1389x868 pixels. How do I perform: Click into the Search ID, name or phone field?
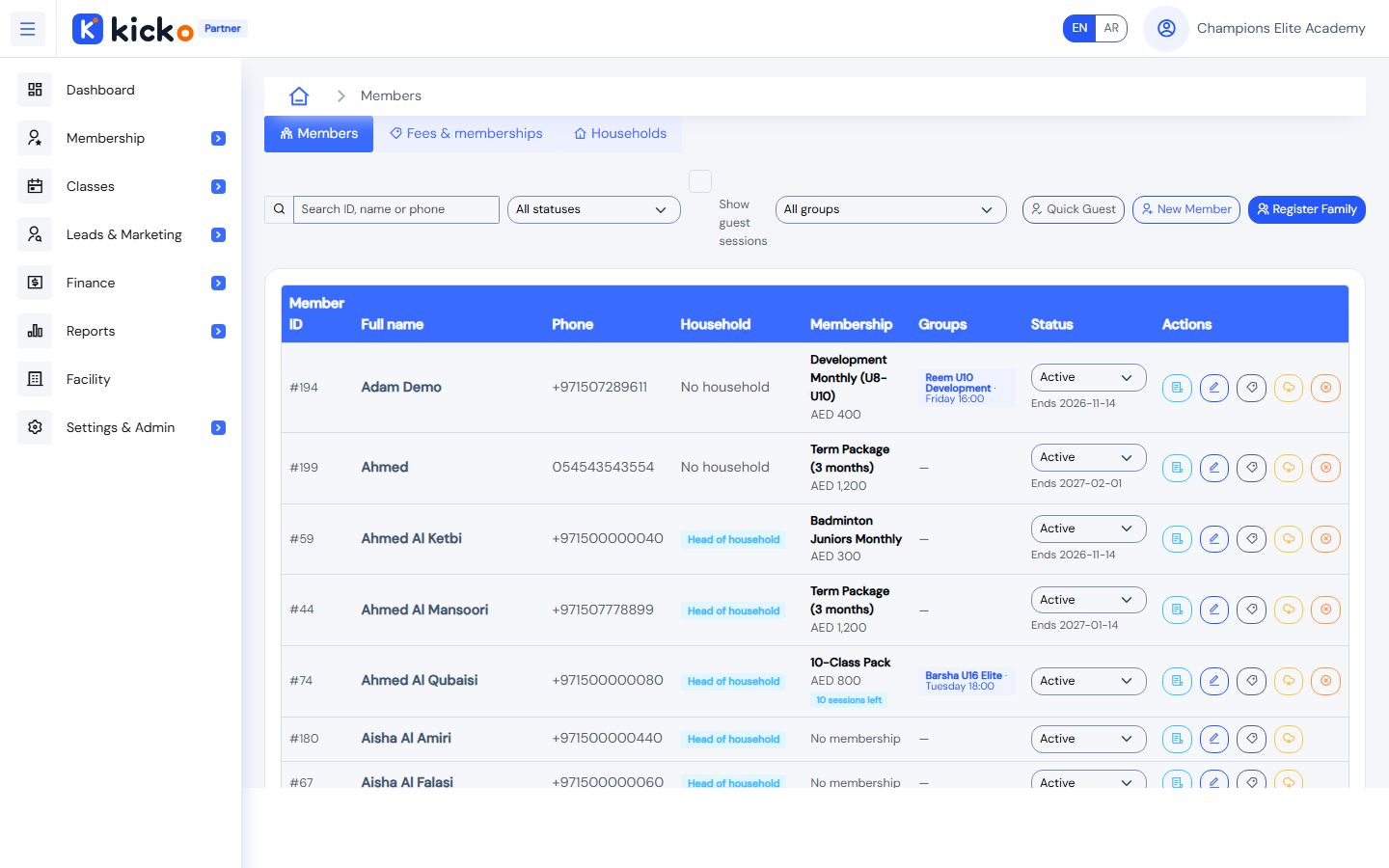click(395, 209)
